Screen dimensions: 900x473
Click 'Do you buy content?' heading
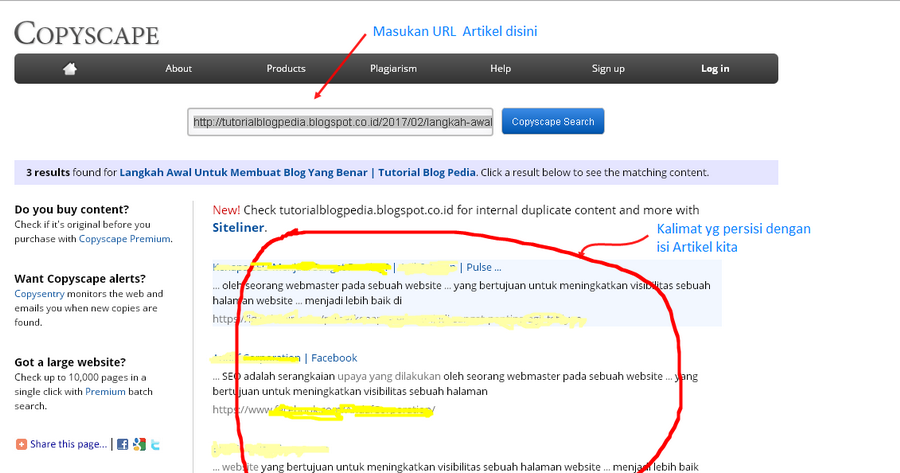coord(72,210)
